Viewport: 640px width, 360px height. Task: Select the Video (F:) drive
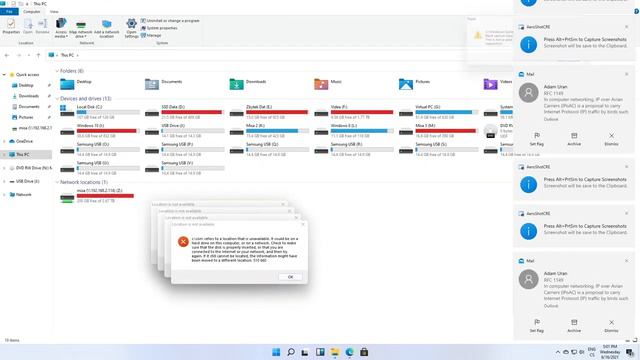point(354,112)
